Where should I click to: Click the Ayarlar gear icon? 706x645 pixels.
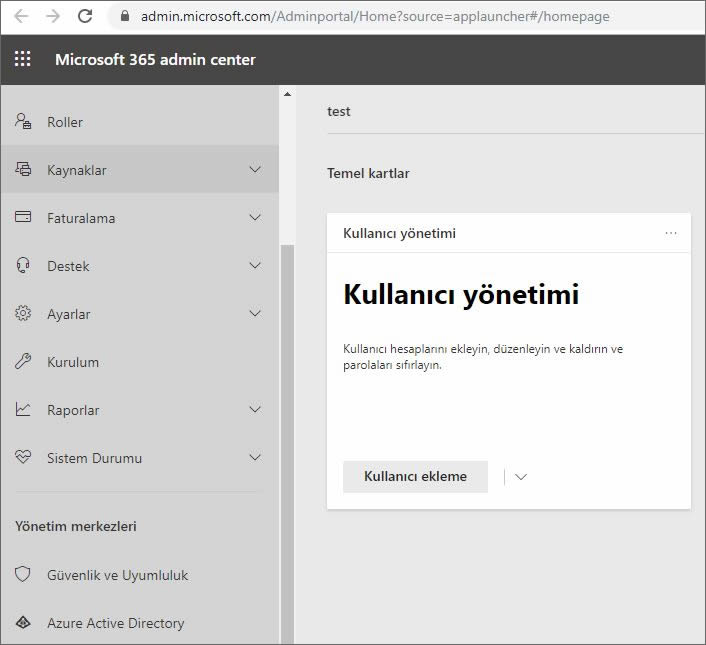23,313
